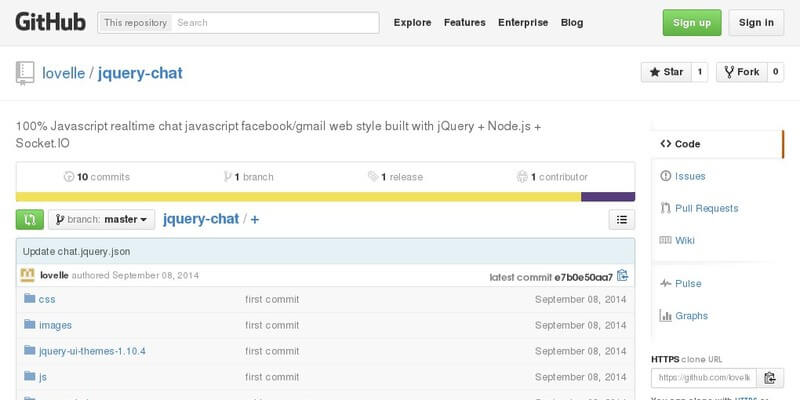Click the Sign up button

691,22
